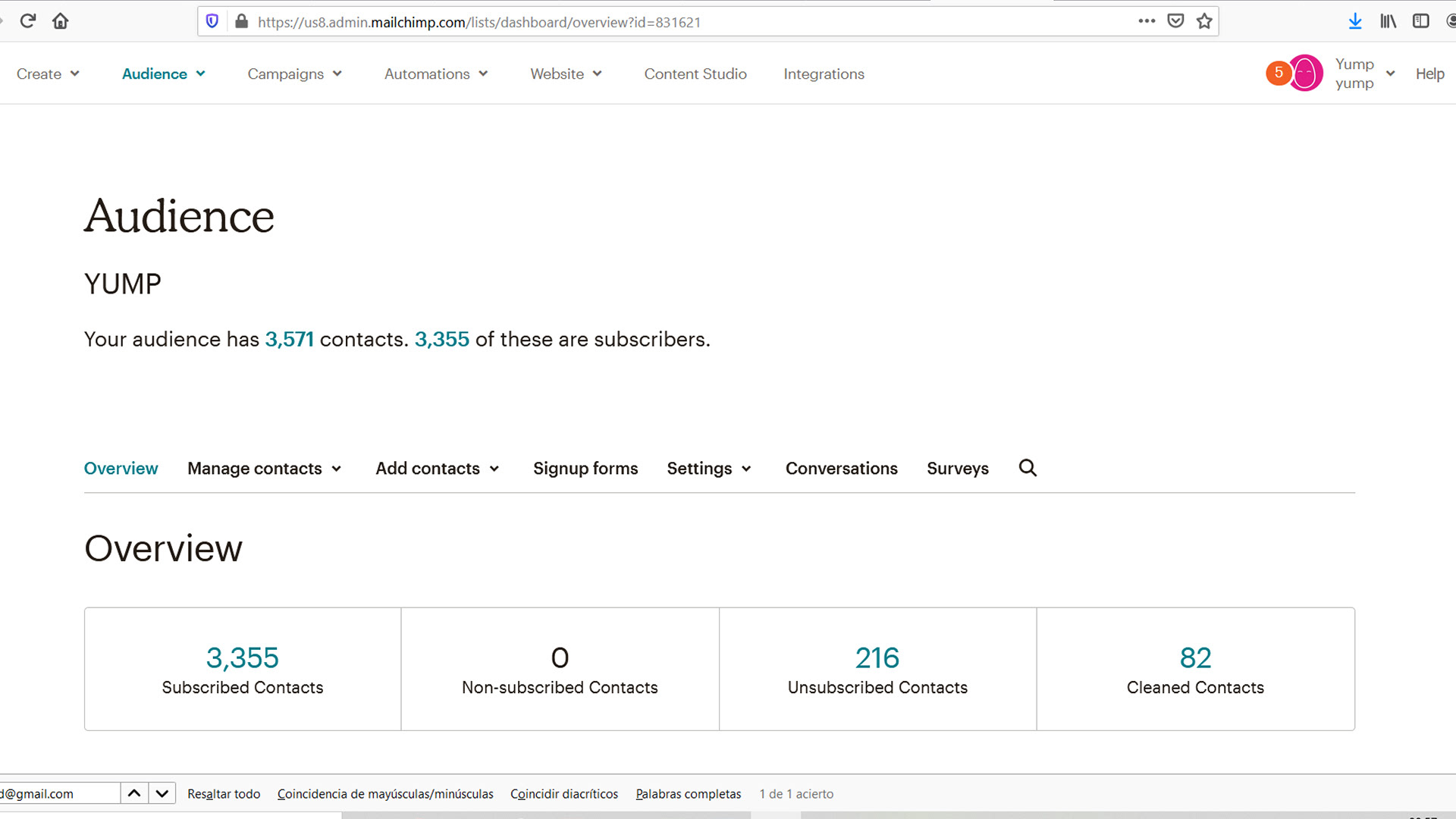
Task: Expand the Manage contacts dropdown
Action: [x=265, y=469]
